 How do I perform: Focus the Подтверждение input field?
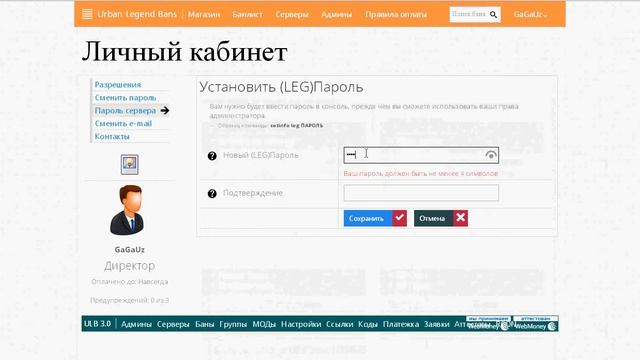(421, 193)
